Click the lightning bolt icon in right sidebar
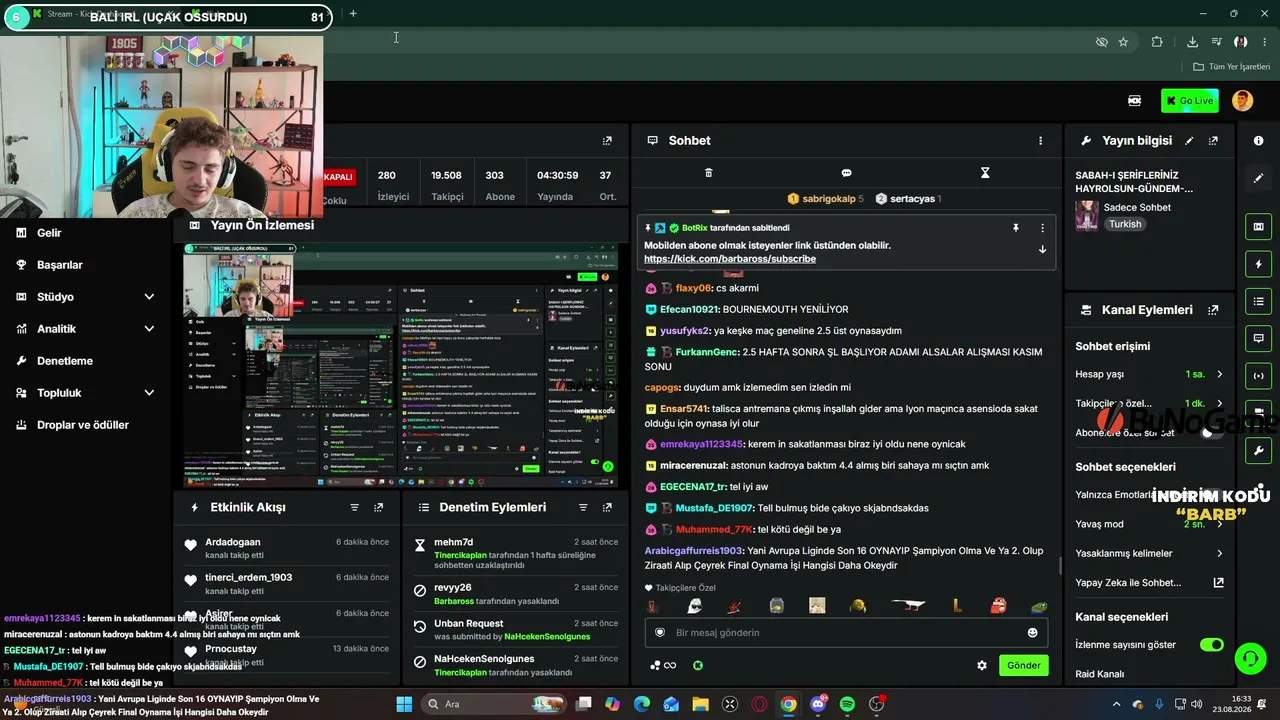Image resolution: width=1280 pixels, height=720 pixels. (1258, 264)
